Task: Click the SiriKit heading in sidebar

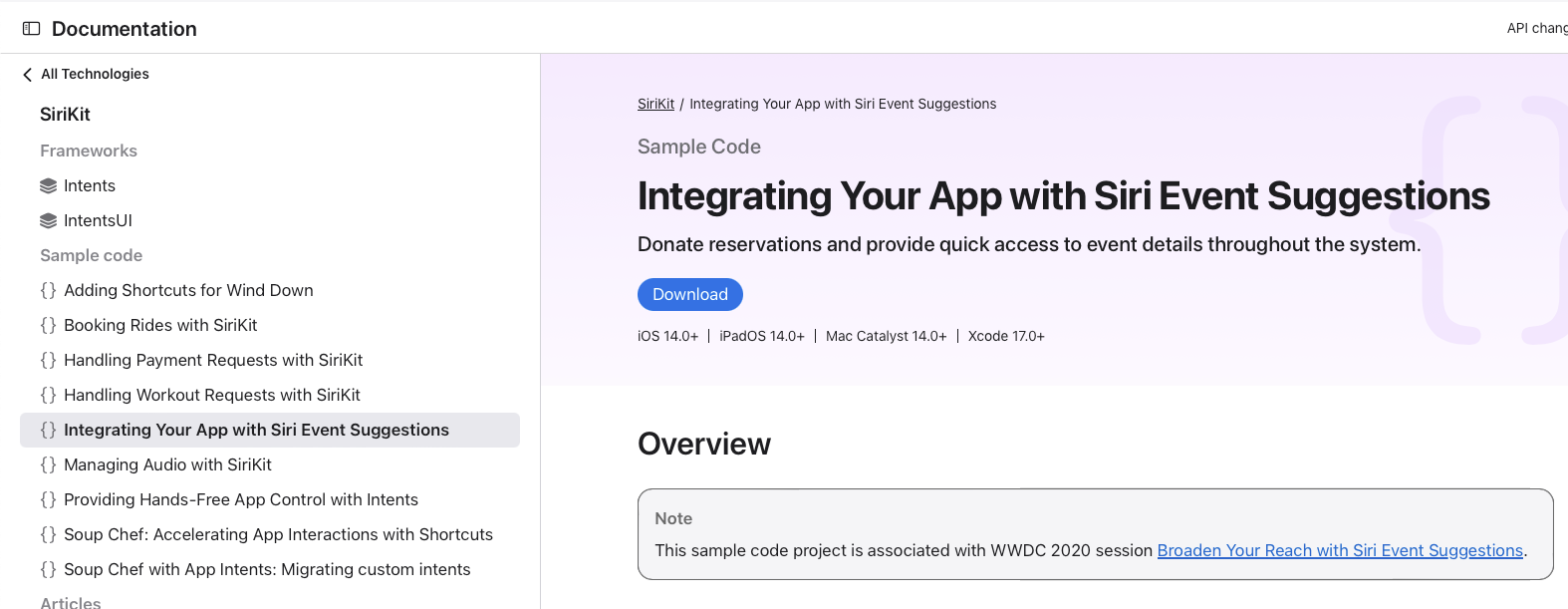Action: click(65, 115)
